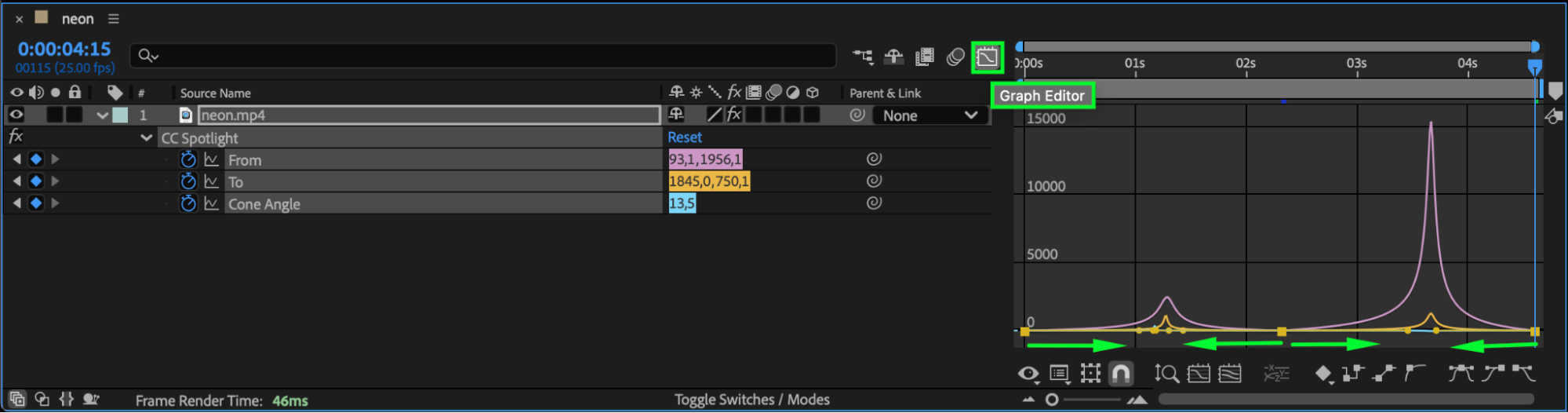The image size is (1568, 413).
Task: Hide the neon.mp4 layer with eye
Action: pyautogui.click(x=16, y=115)
